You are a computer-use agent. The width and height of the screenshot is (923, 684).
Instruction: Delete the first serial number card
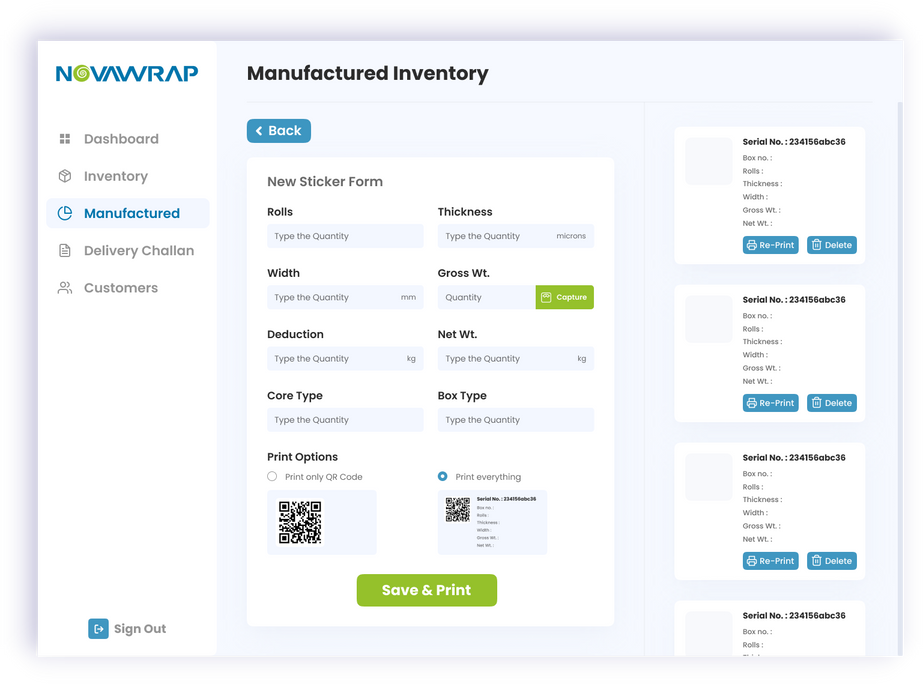[x=832, y=245]
